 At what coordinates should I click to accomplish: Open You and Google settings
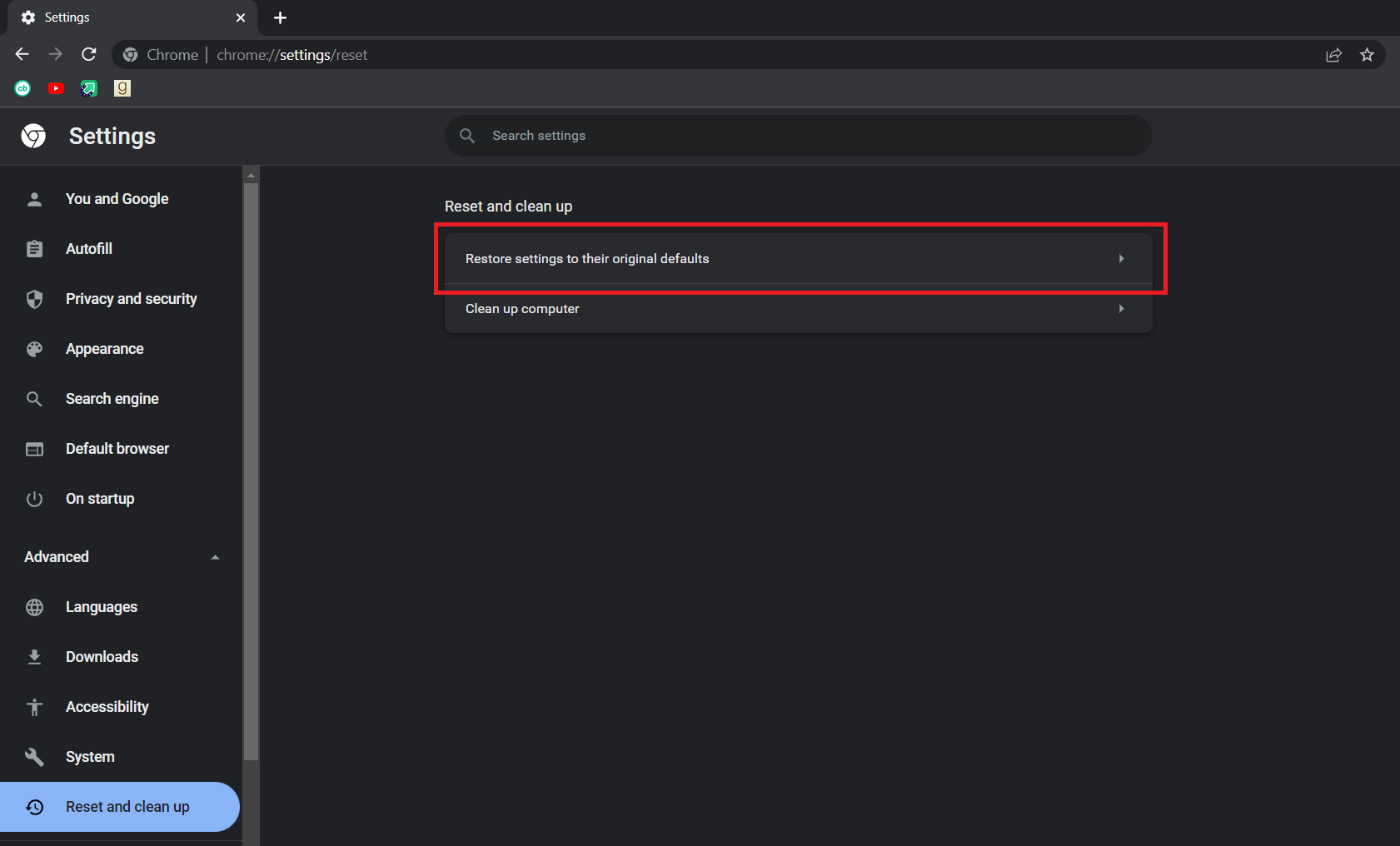120,199
